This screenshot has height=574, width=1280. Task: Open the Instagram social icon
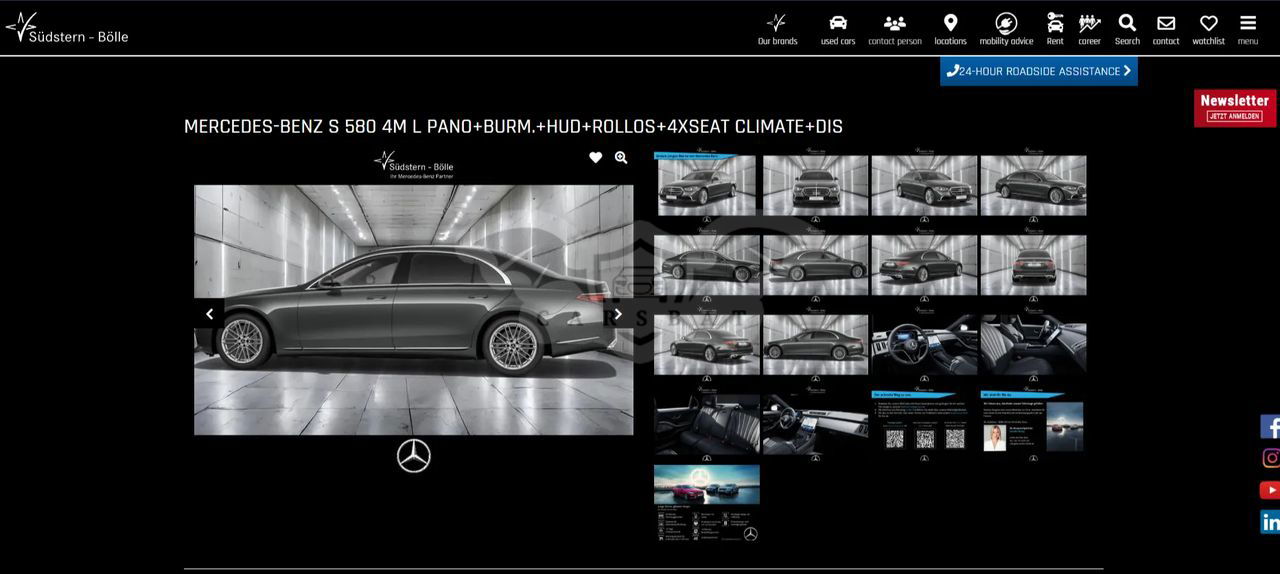coord(1270,458)
